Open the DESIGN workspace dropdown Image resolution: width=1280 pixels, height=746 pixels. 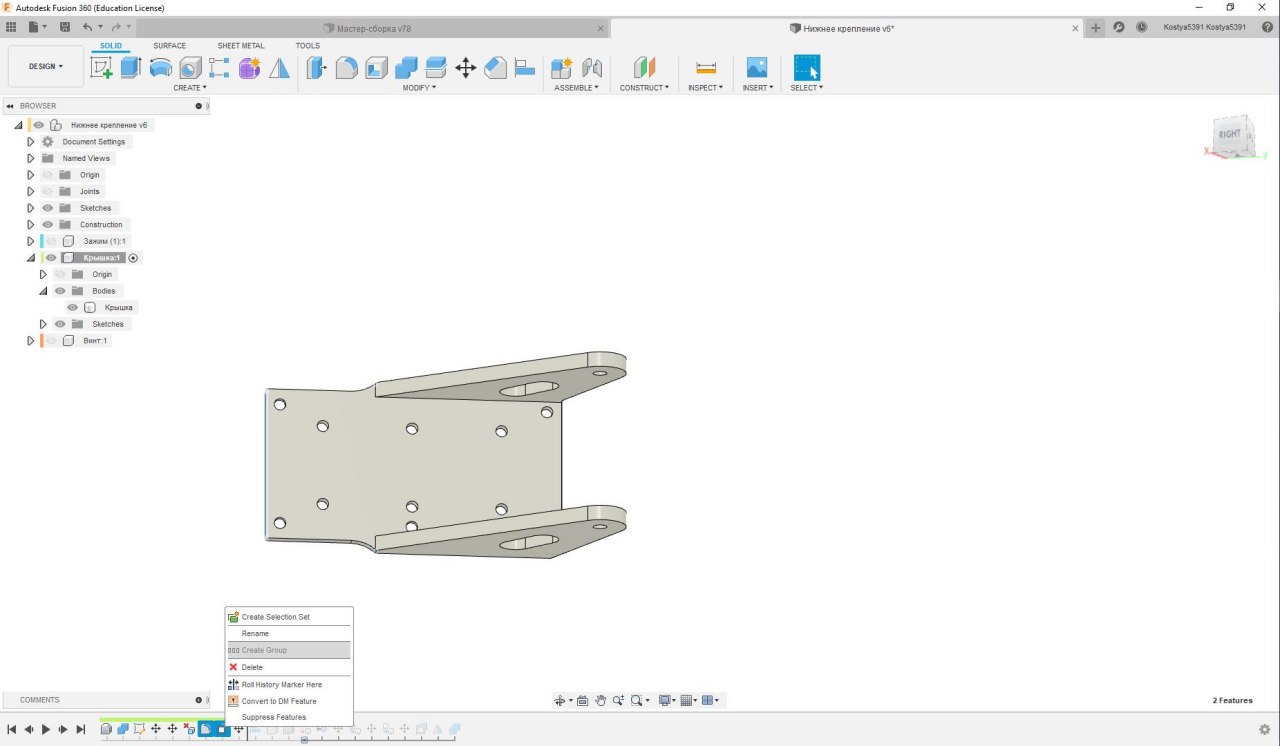[x=46, y=66]
